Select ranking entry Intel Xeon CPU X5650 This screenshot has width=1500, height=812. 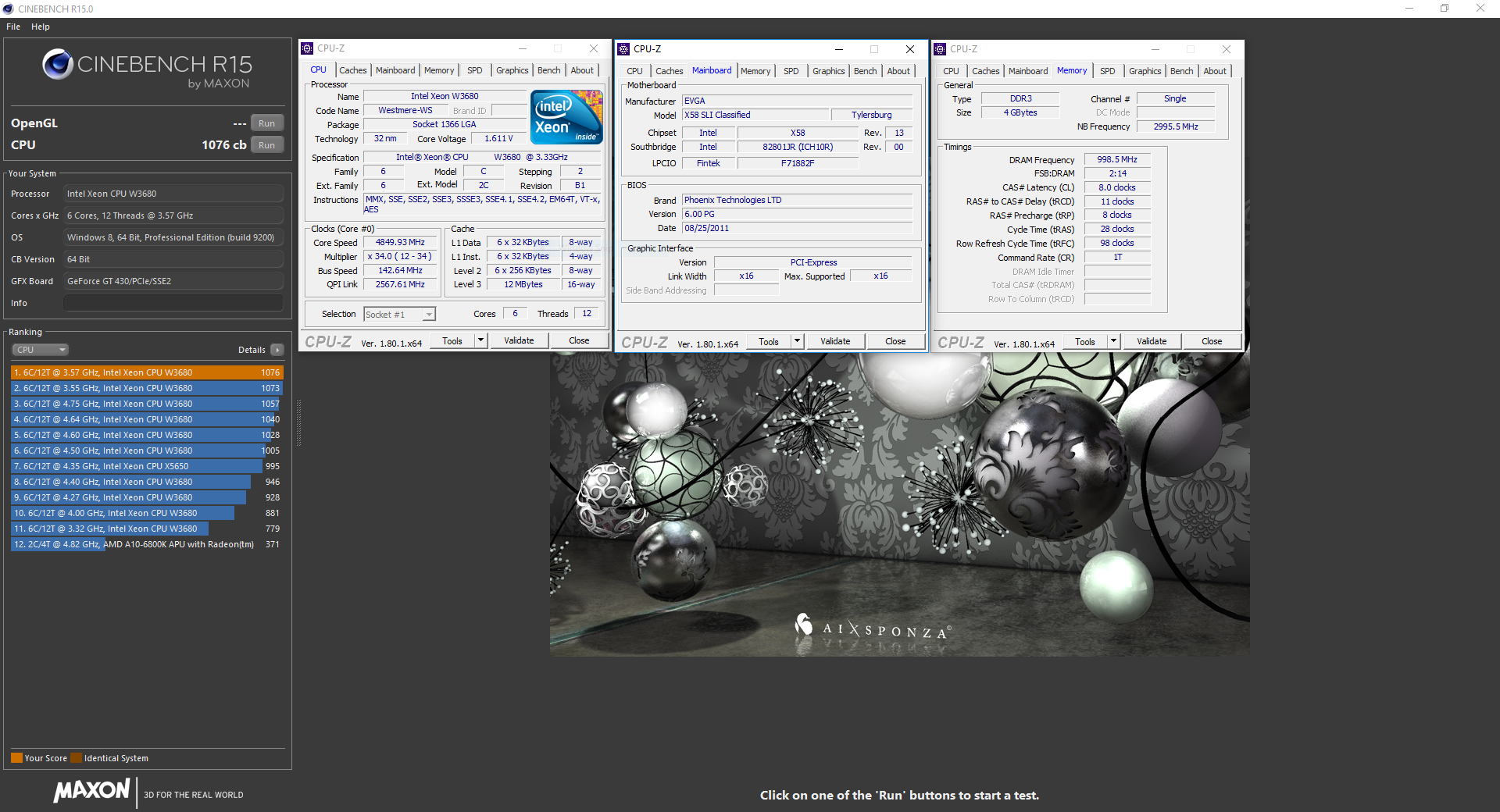click(x=147, y=466)
